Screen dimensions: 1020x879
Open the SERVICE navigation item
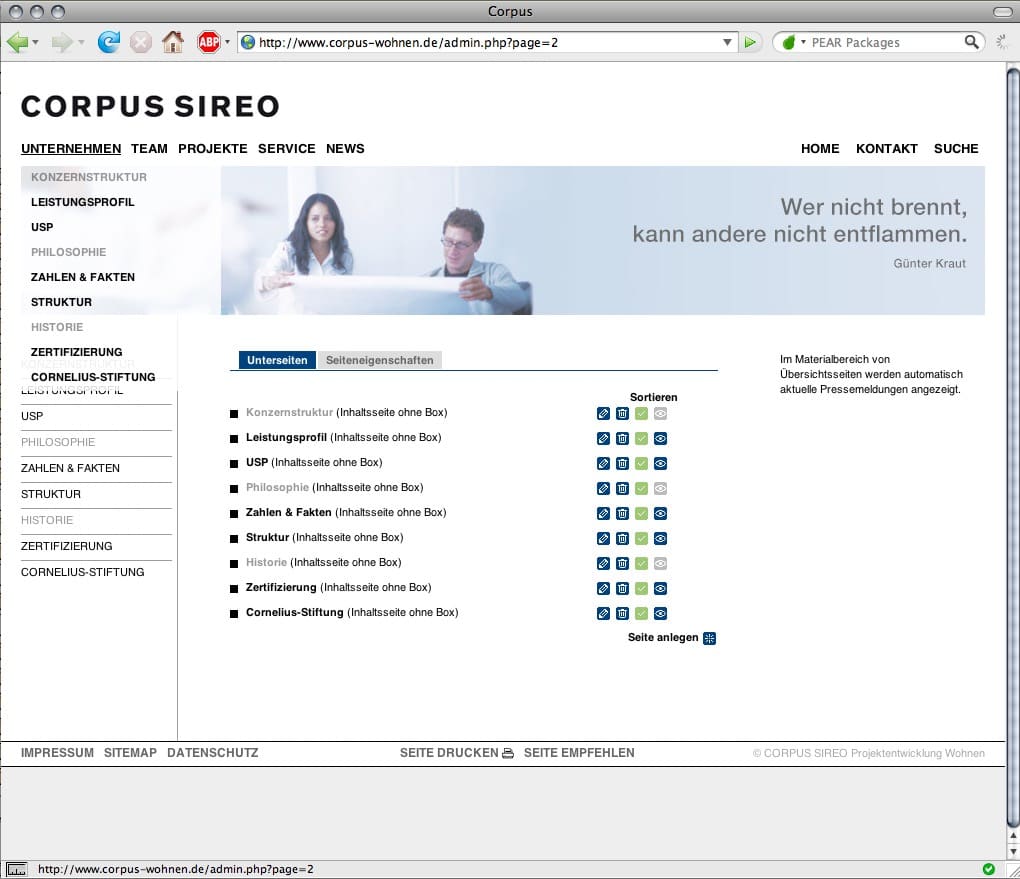click(287, 149)
